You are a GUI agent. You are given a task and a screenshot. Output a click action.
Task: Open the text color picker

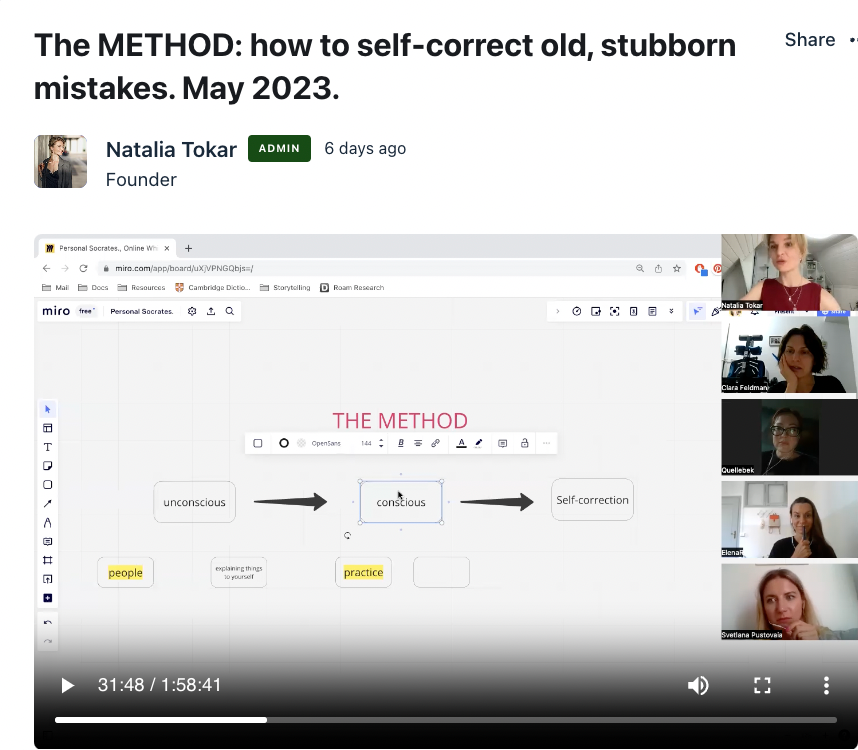[461, 443]
